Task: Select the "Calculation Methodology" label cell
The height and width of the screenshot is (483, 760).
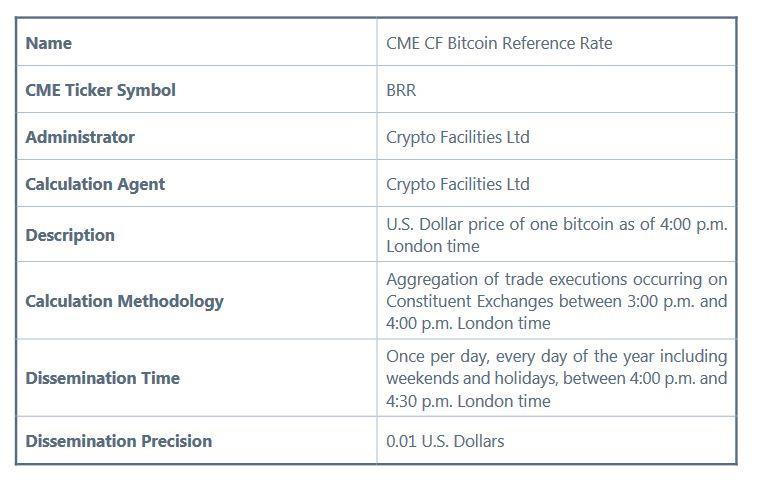Action: [124, 301]
